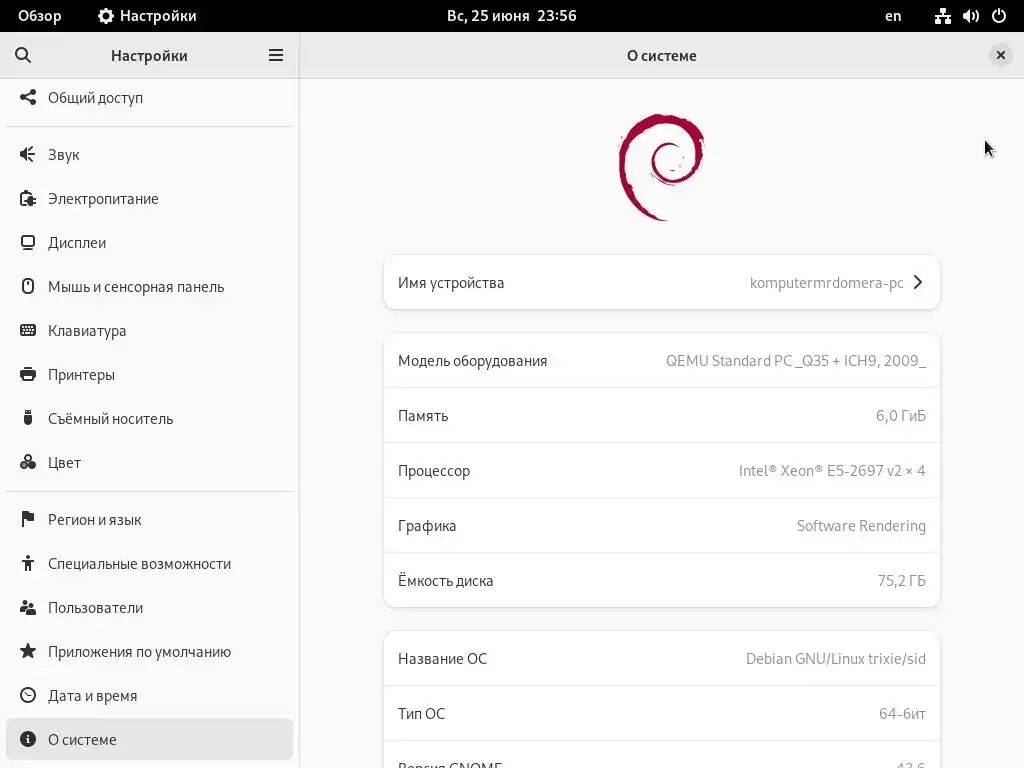Click the accessibility icon beside Специальные возможности
This screenshot has height=768, width=1024.
tap(27, 564)
